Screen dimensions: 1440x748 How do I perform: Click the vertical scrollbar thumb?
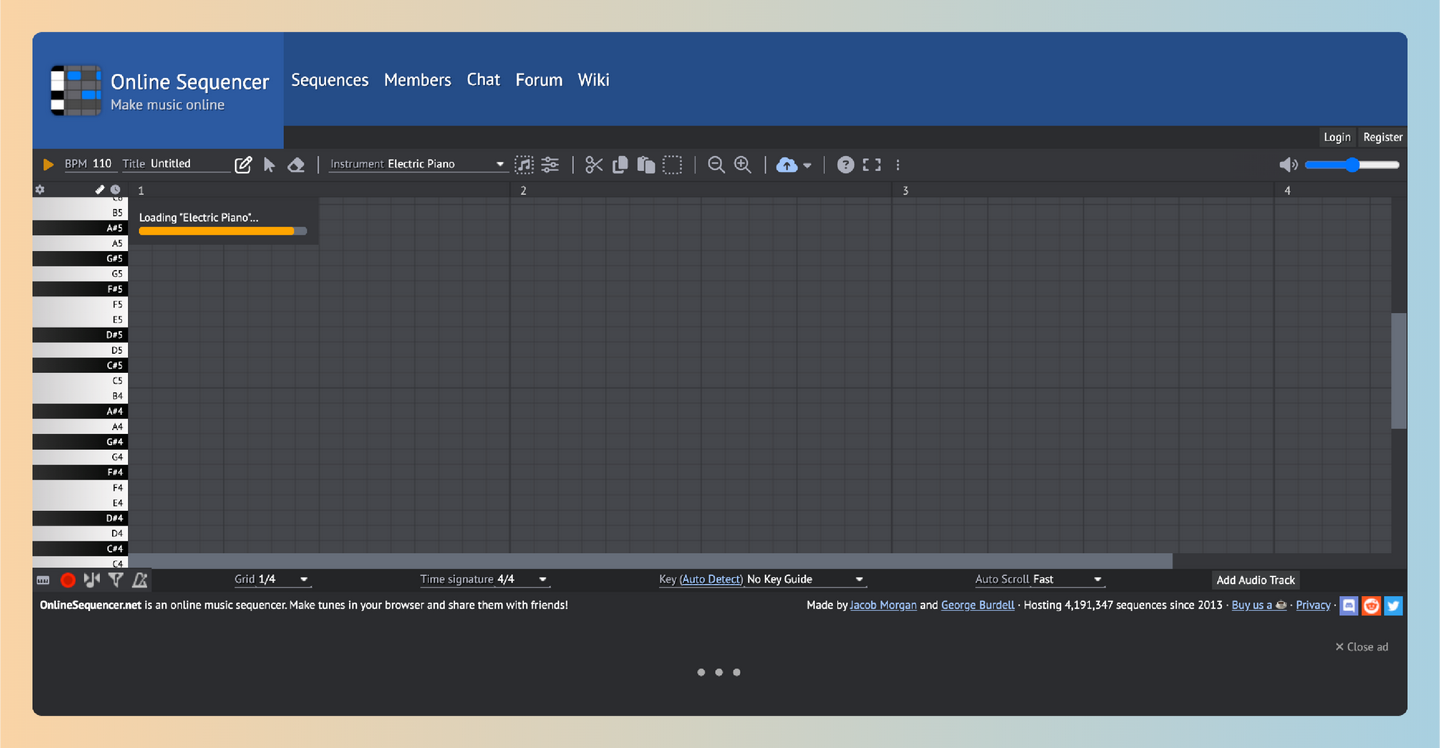click(x=1399, y=371)
